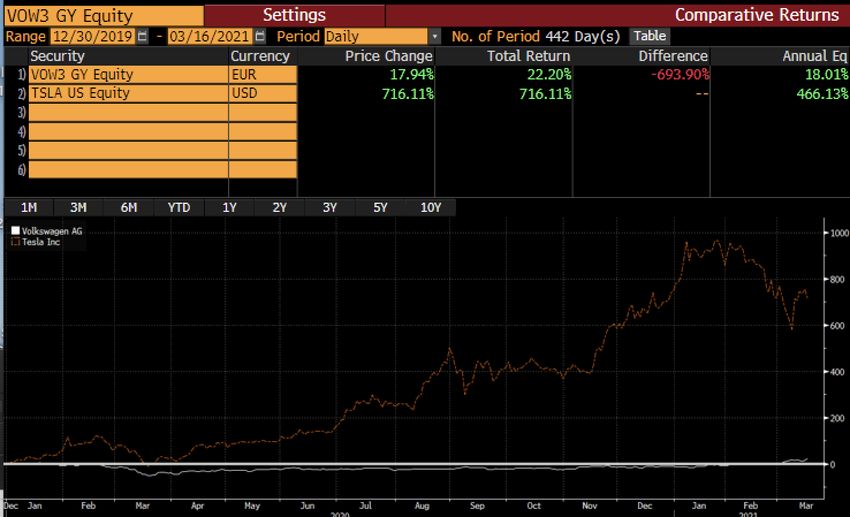Set chart range to 1M
The height and width of the screenshot is (517, 850).
pos(29,208)
